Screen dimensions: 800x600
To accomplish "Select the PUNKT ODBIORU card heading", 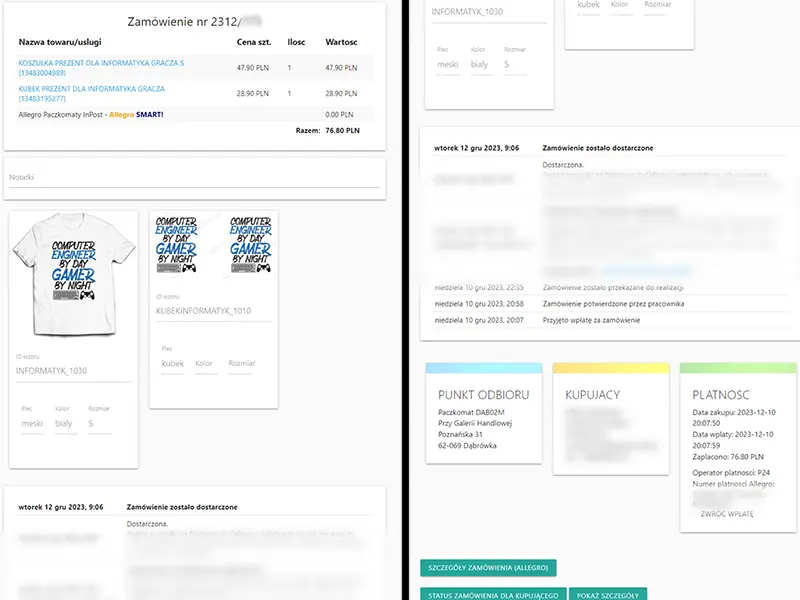I will point(484,395).
